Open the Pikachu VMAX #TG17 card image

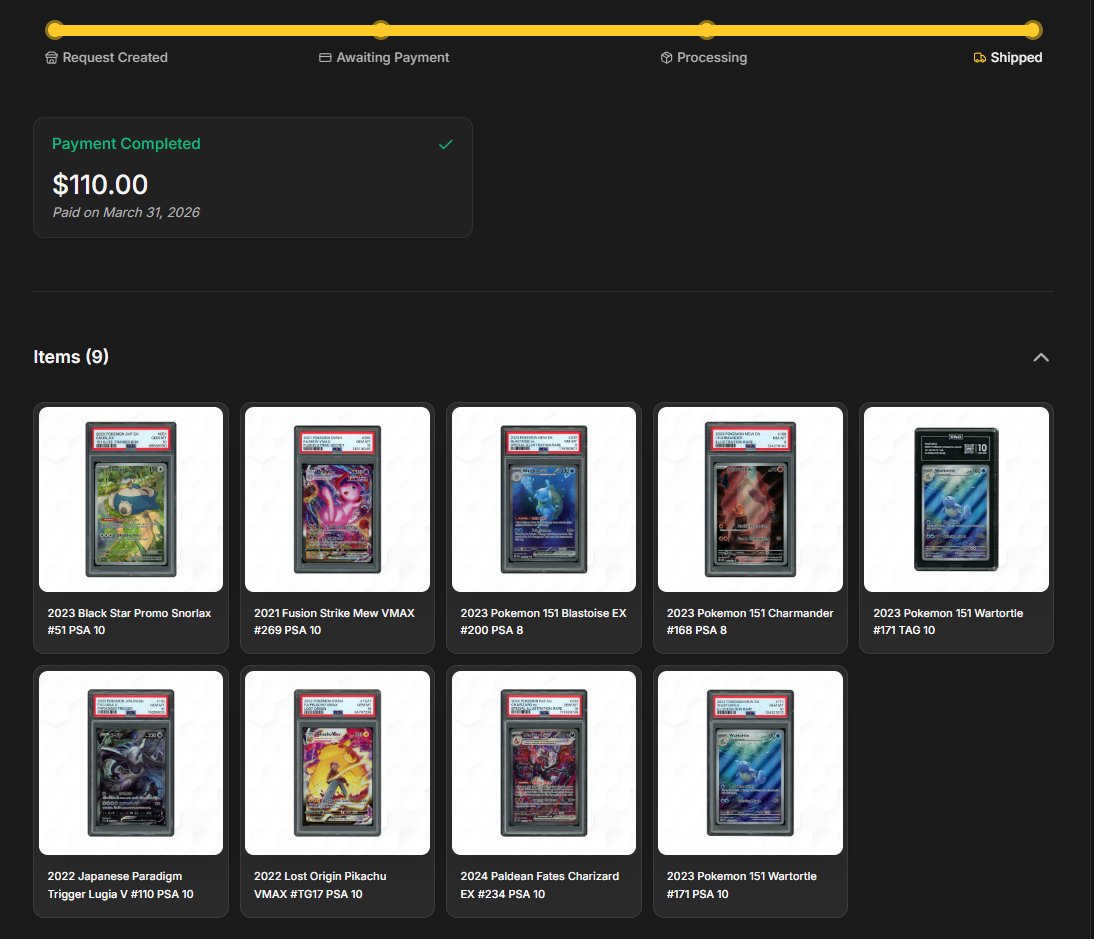coord(338,763)
